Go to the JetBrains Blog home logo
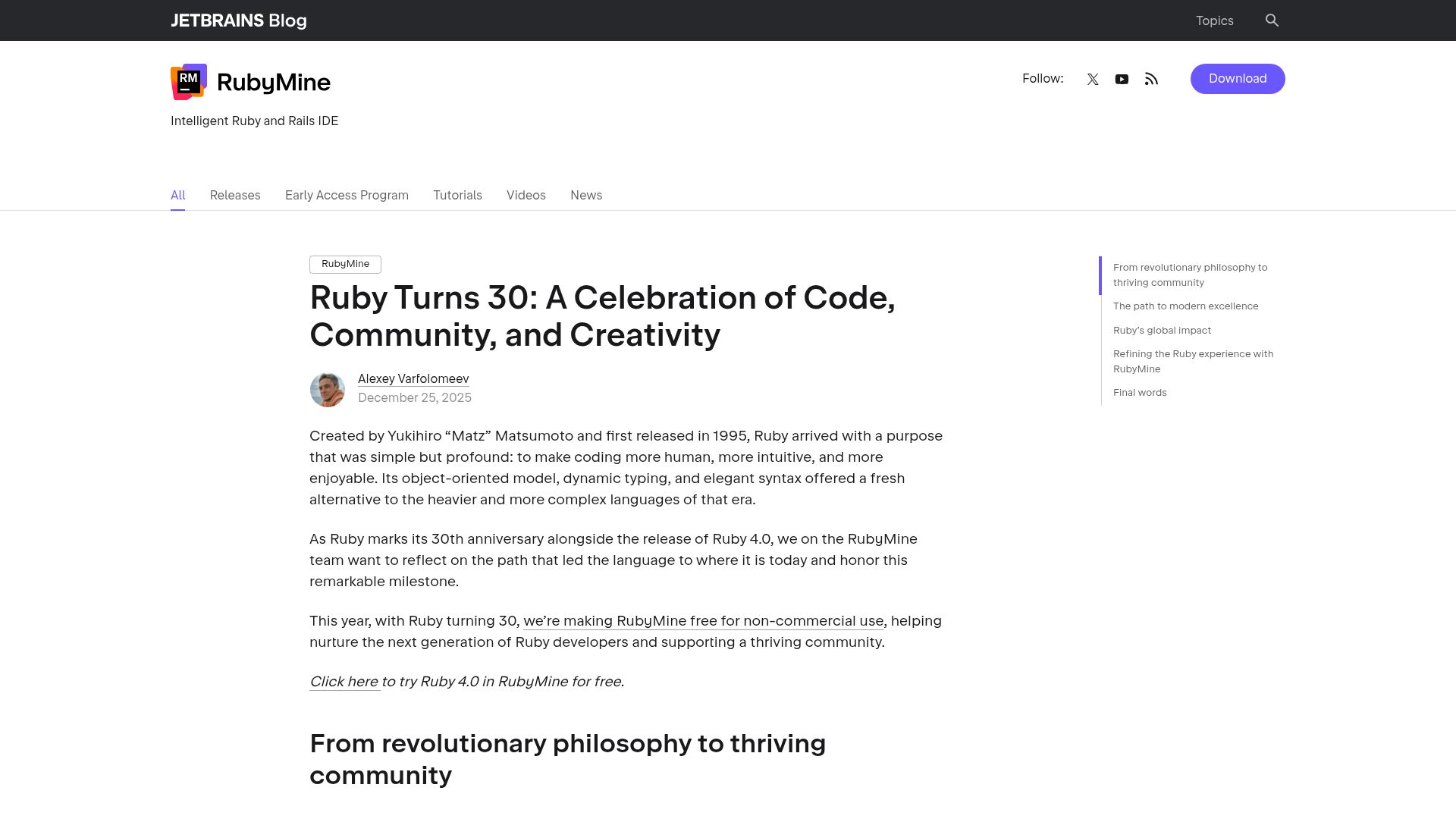1456x819 pixels. pos(239,20)
